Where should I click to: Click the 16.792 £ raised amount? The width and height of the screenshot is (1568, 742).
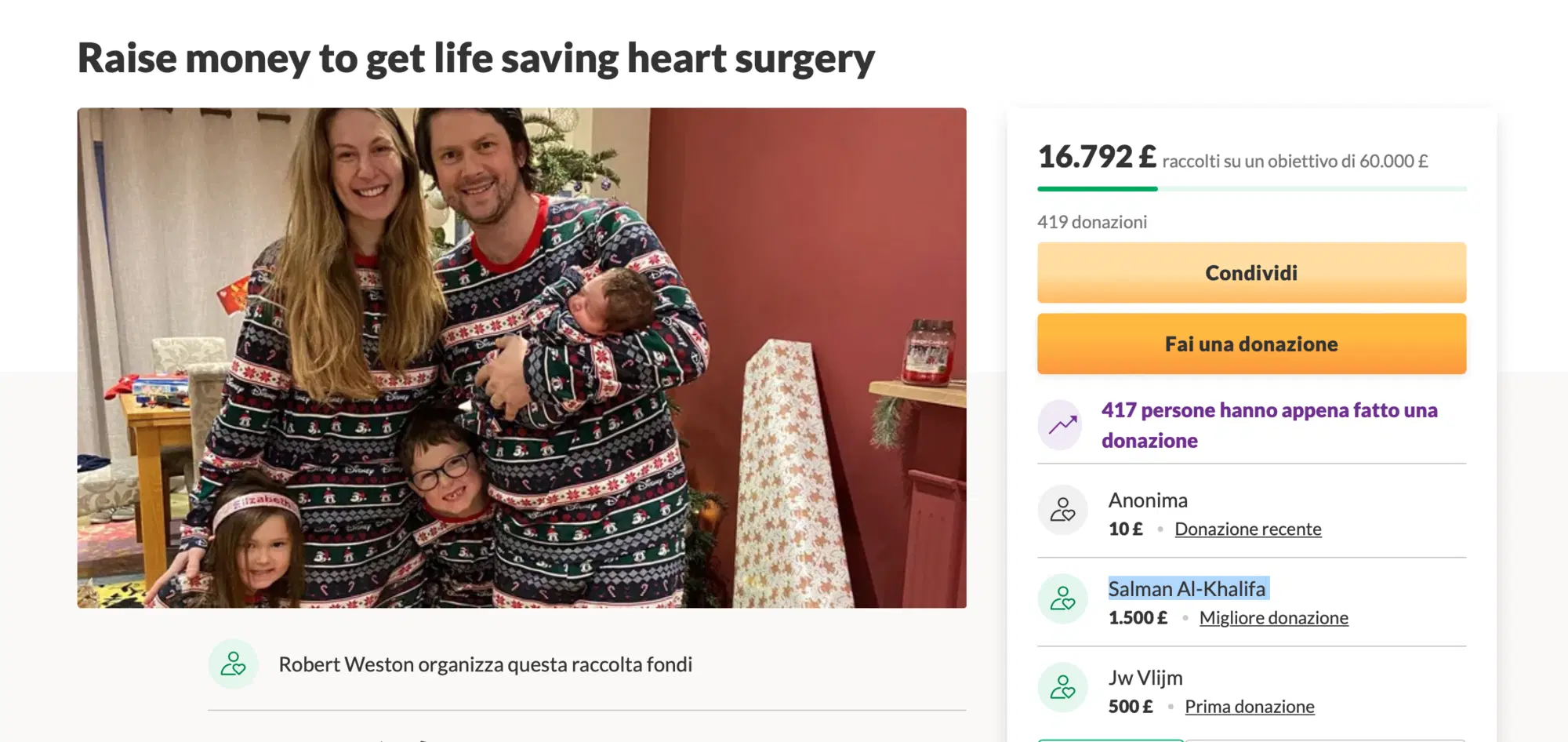[1096, 158]
